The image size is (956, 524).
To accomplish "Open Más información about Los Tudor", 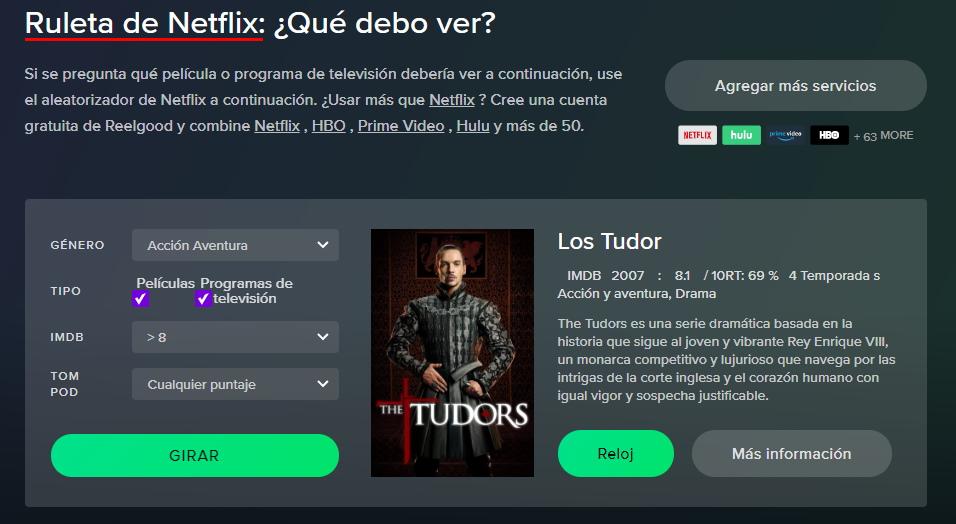I will tap(791, 454).
